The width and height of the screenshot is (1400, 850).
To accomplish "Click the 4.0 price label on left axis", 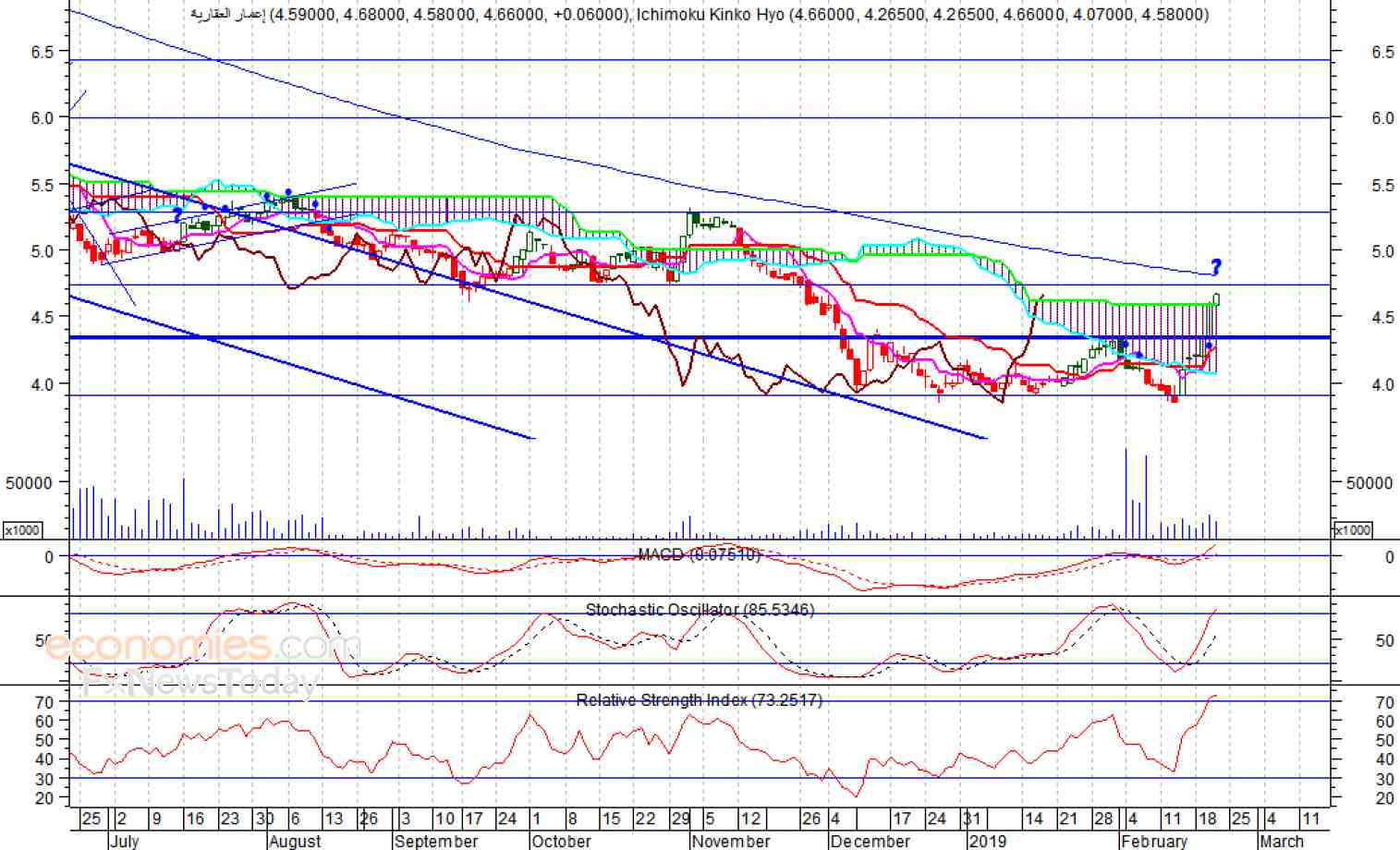I will tap(43, 384).
